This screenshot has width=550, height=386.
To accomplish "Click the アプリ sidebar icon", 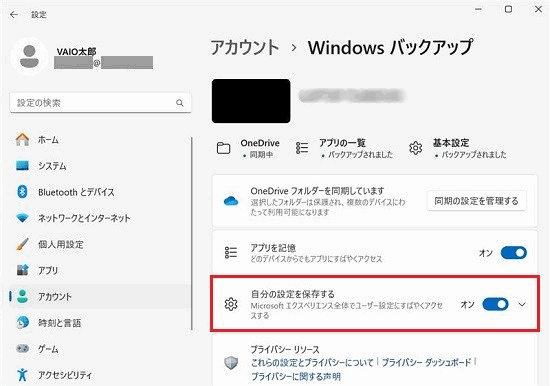I will 22,270.
